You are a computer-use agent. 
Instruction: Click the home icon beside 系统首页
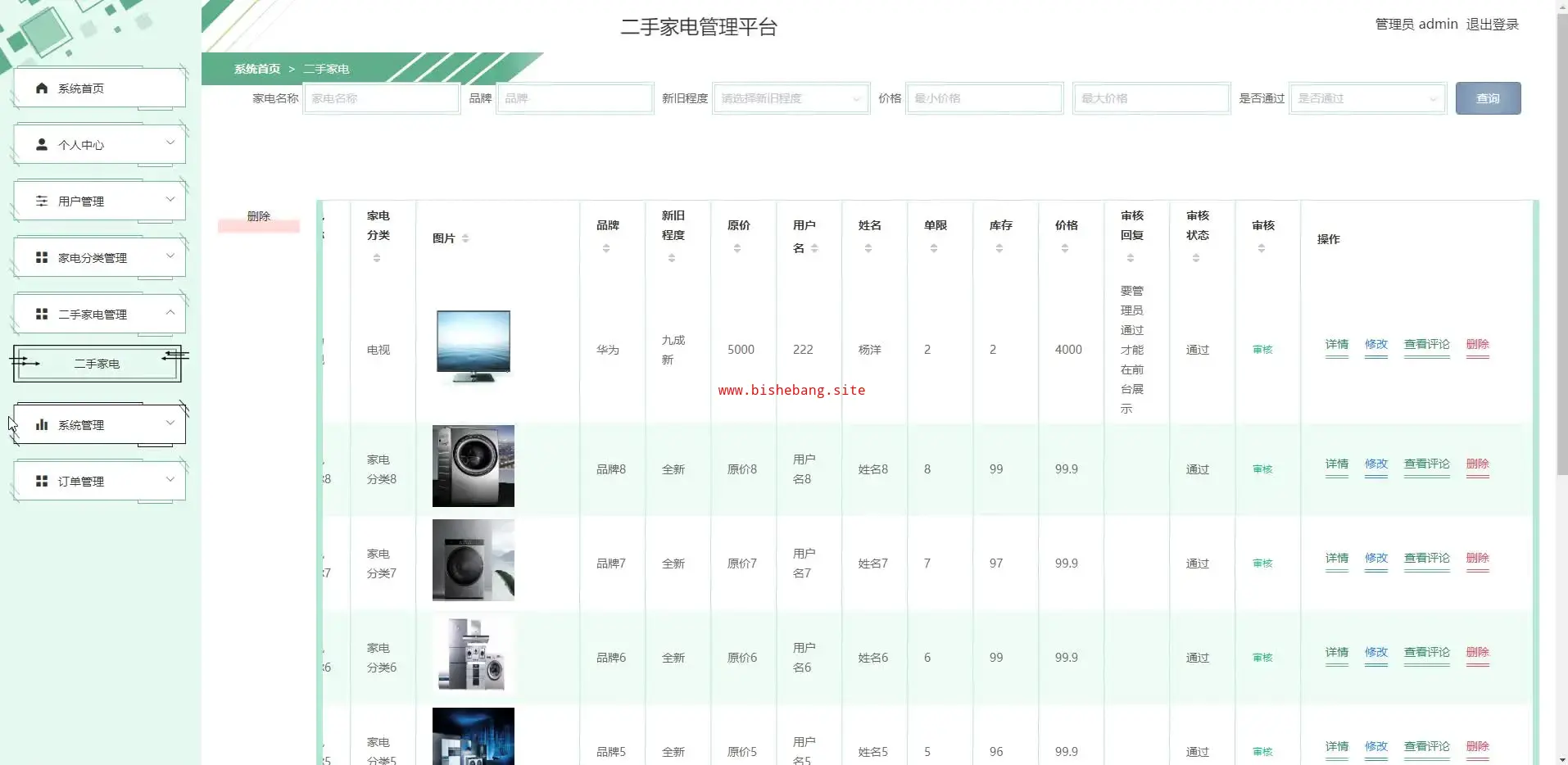point(42,88)
